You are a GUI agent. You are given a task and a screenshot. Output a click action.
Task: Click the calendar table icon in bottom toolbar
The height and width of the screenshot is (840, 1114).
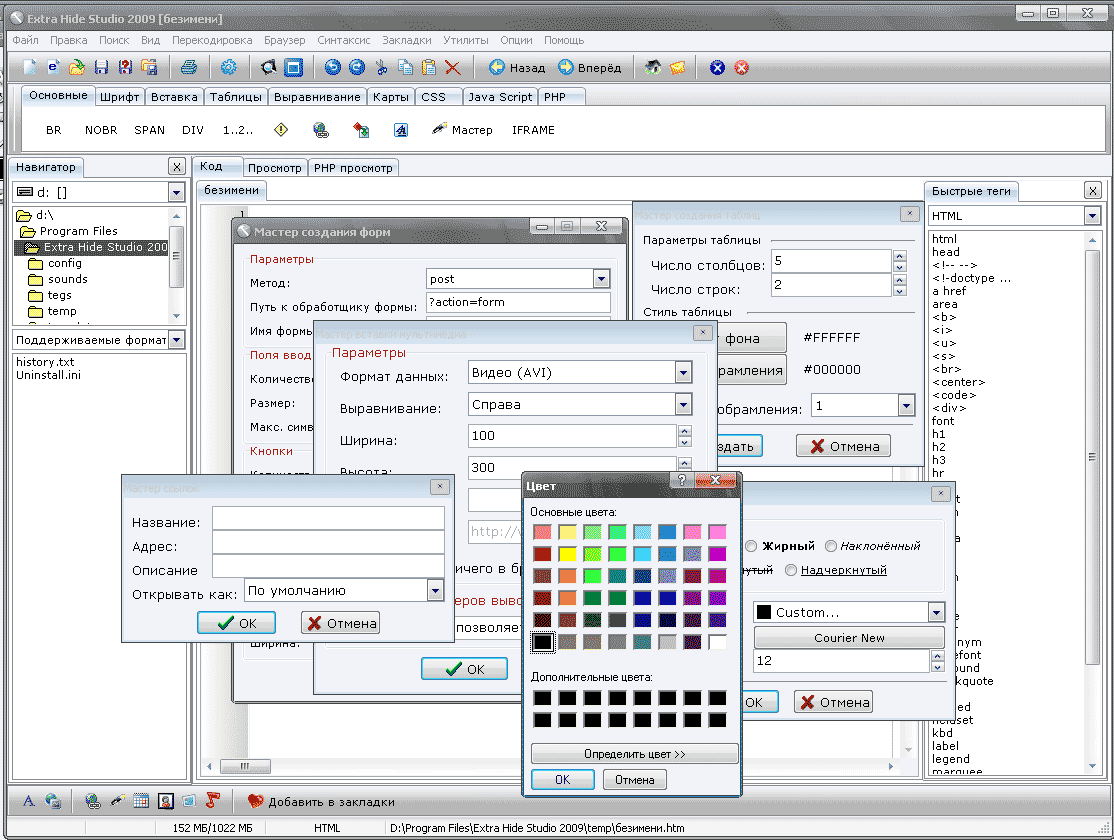(141, 801)
